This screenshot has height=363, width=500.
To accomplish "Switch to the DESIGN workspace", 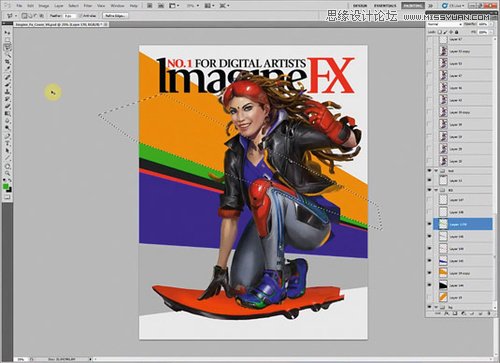I will [x=360, y=6].
